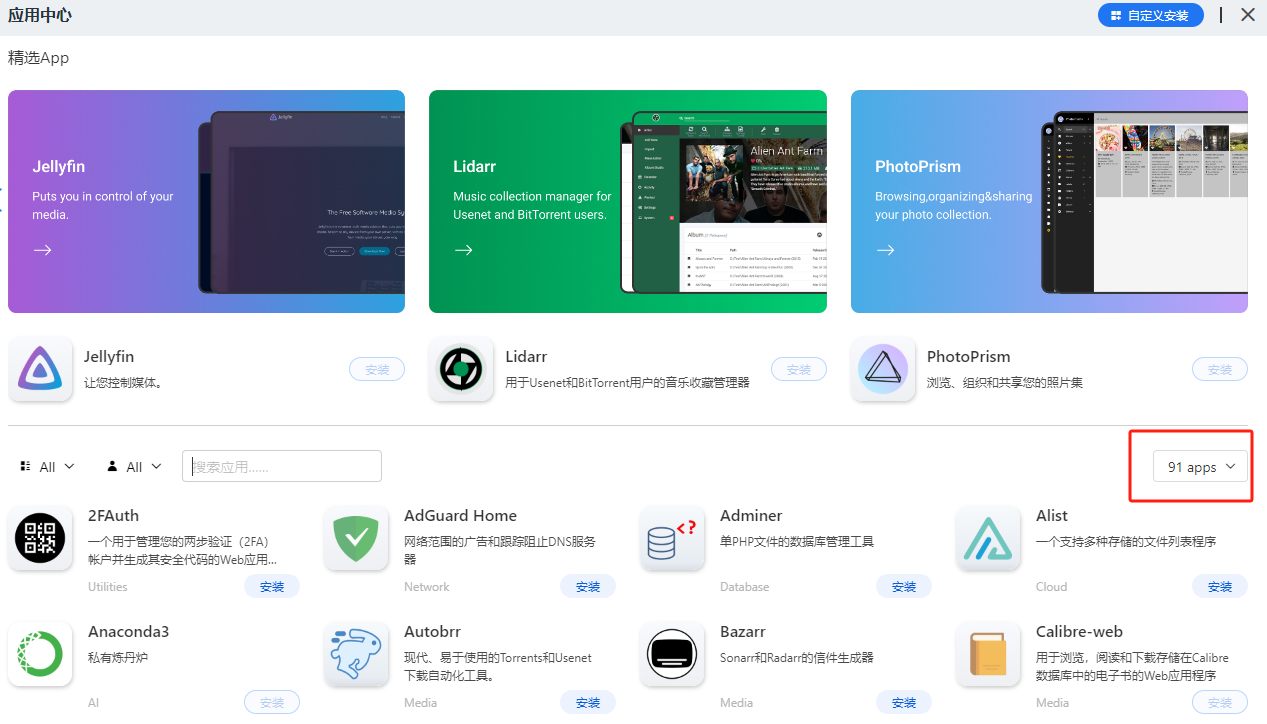
Task: Click the Cloud category label
Action: [x=1052, y=587]
